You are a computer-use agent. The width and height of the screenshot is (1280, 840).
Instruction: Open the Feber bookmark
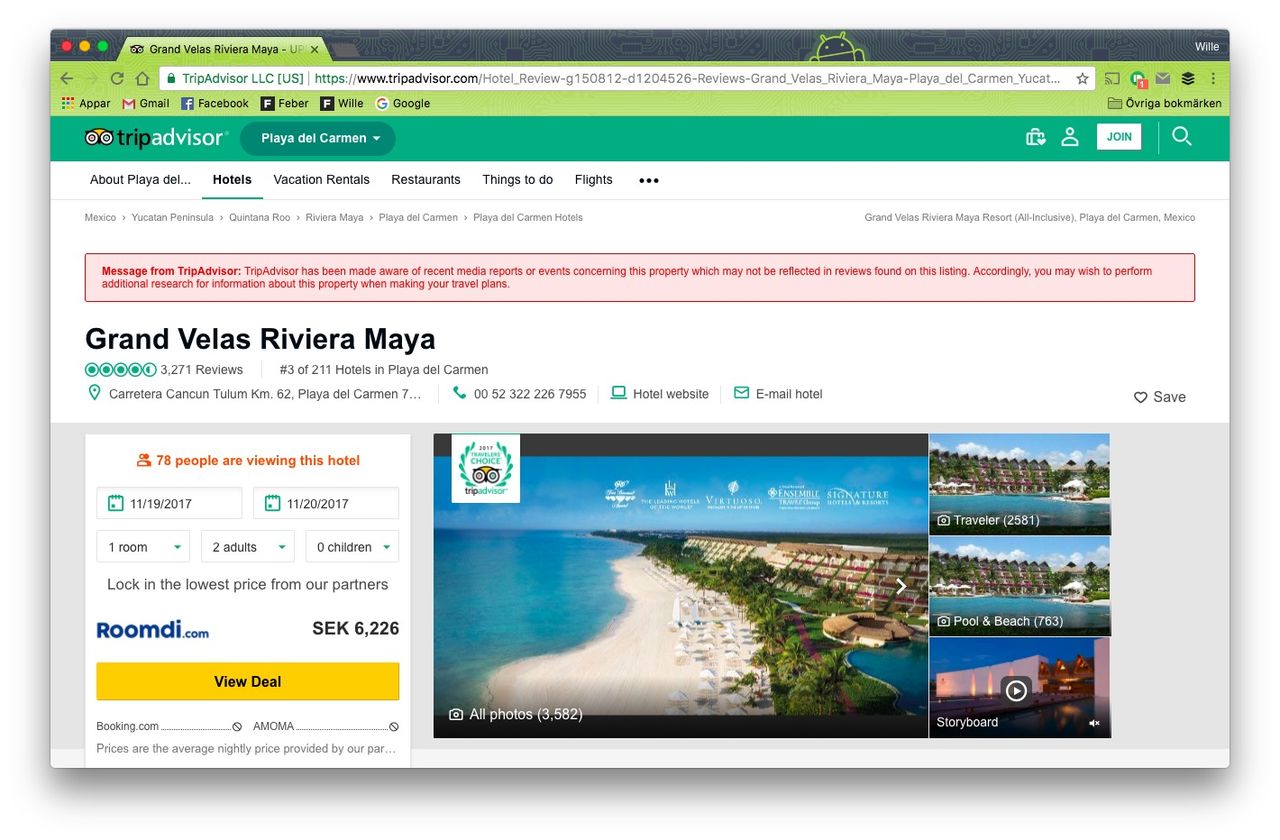point(285,103)
